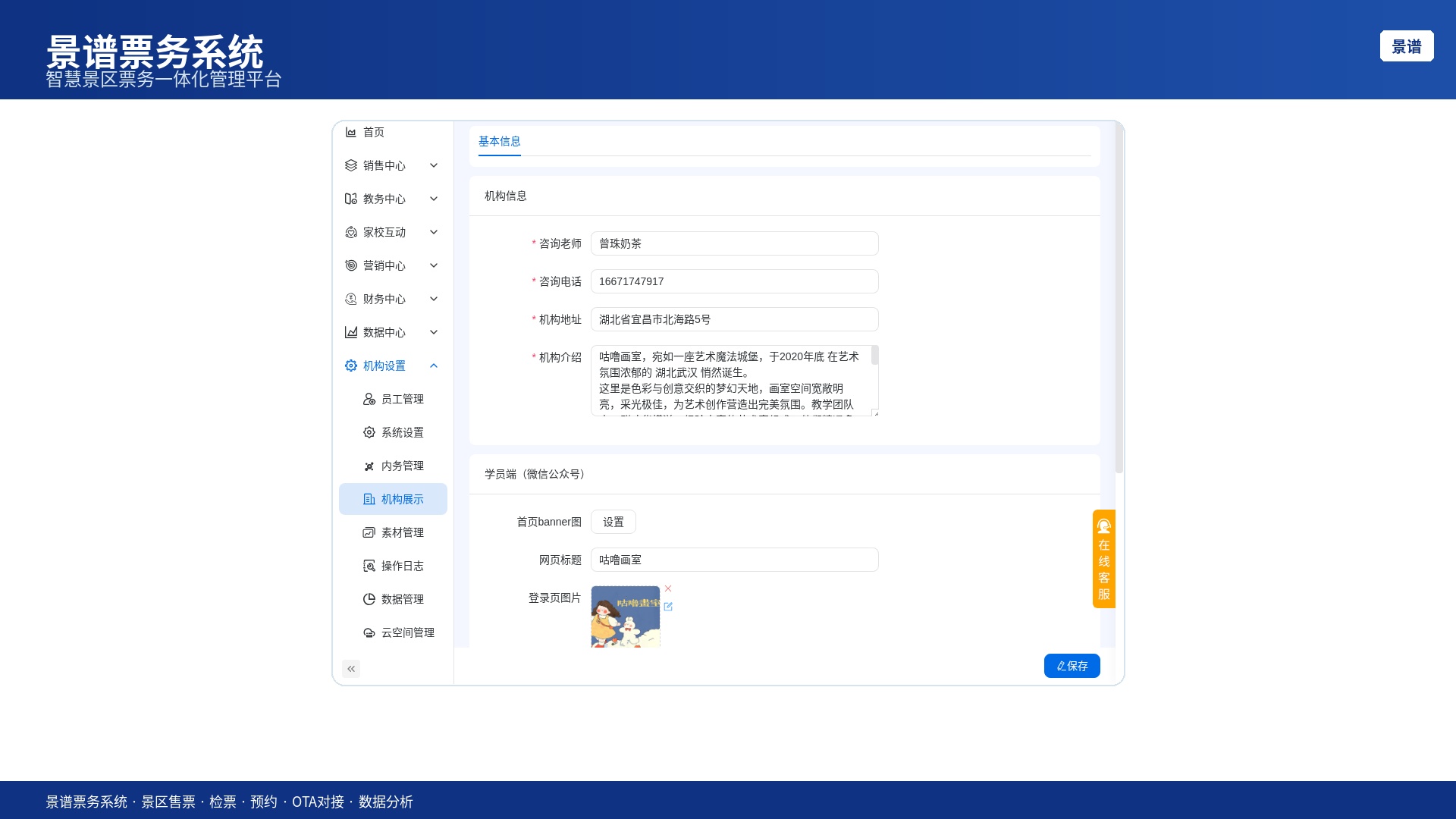Click the 机构展示 building icon
Image resolution: width=1456 pixels, height=819 pixels.
(x=369, y=499)
